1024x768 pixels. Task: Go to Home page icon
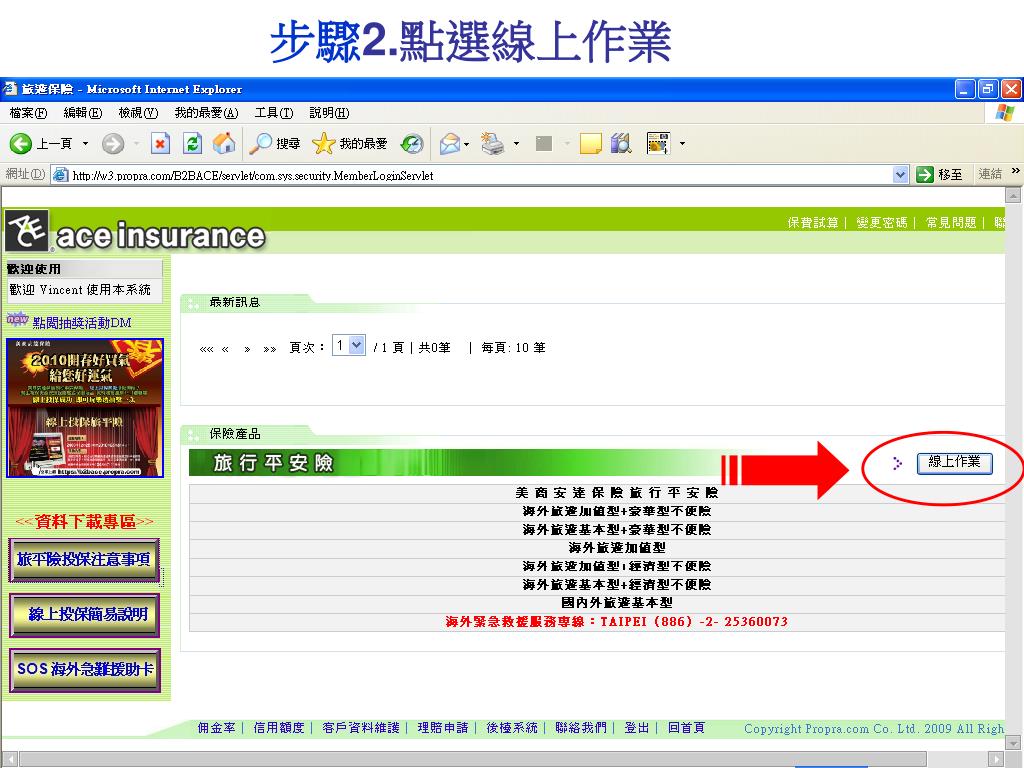(x=224, y=144)
